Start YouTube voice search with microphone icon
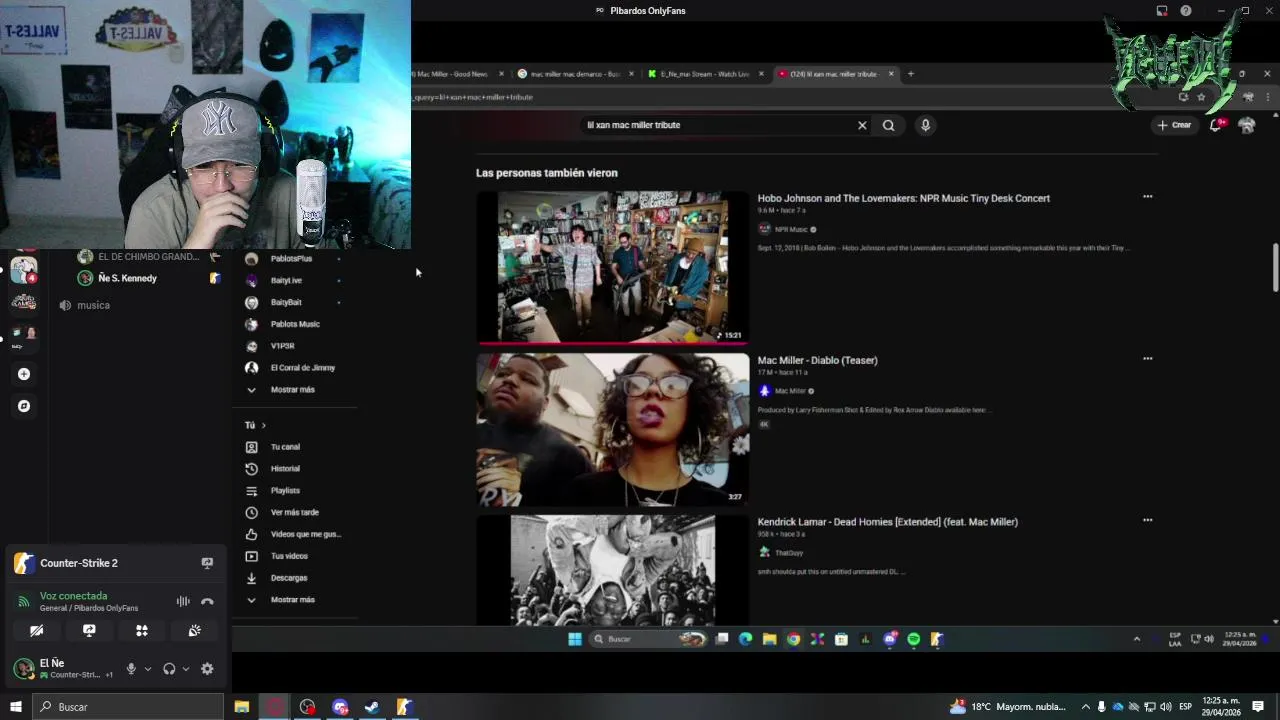 pos(925,125)
